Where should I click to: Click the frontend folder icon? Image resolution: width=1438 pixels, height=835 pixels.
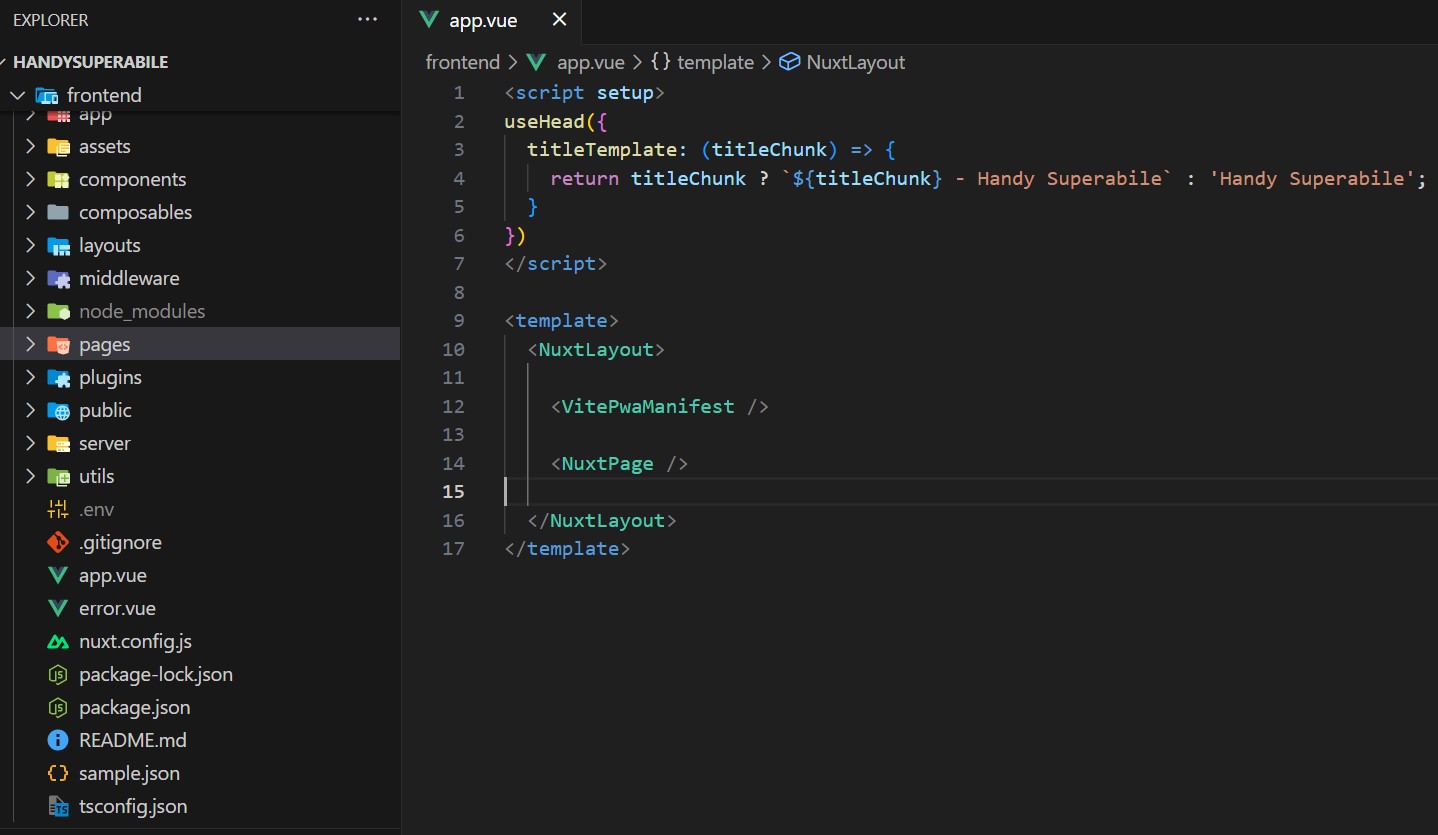pyautogui.click(x=46, y=96)
